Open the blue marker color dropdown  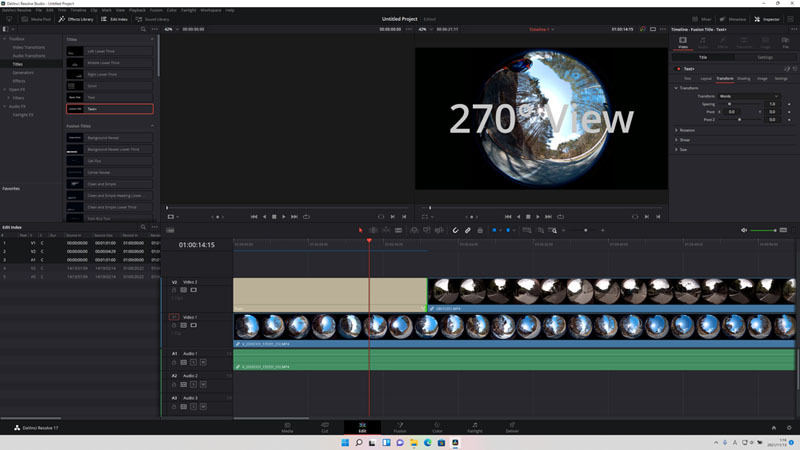coord(514,231)
